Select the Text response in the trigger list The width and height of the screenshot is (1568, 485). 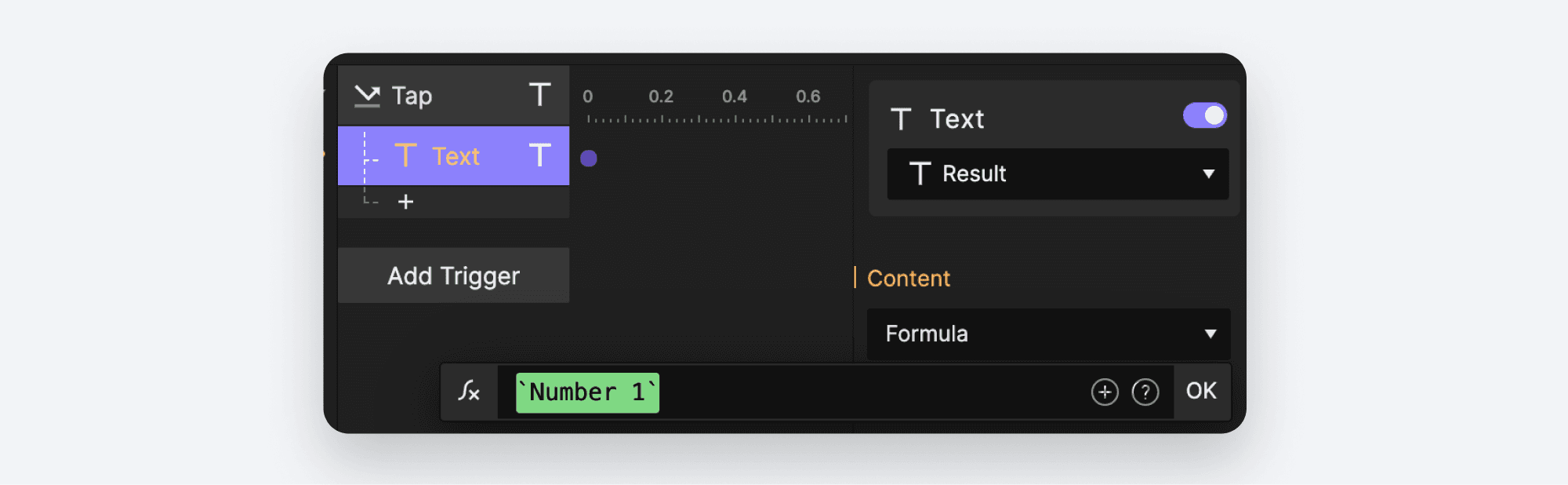tap(456, 156)
